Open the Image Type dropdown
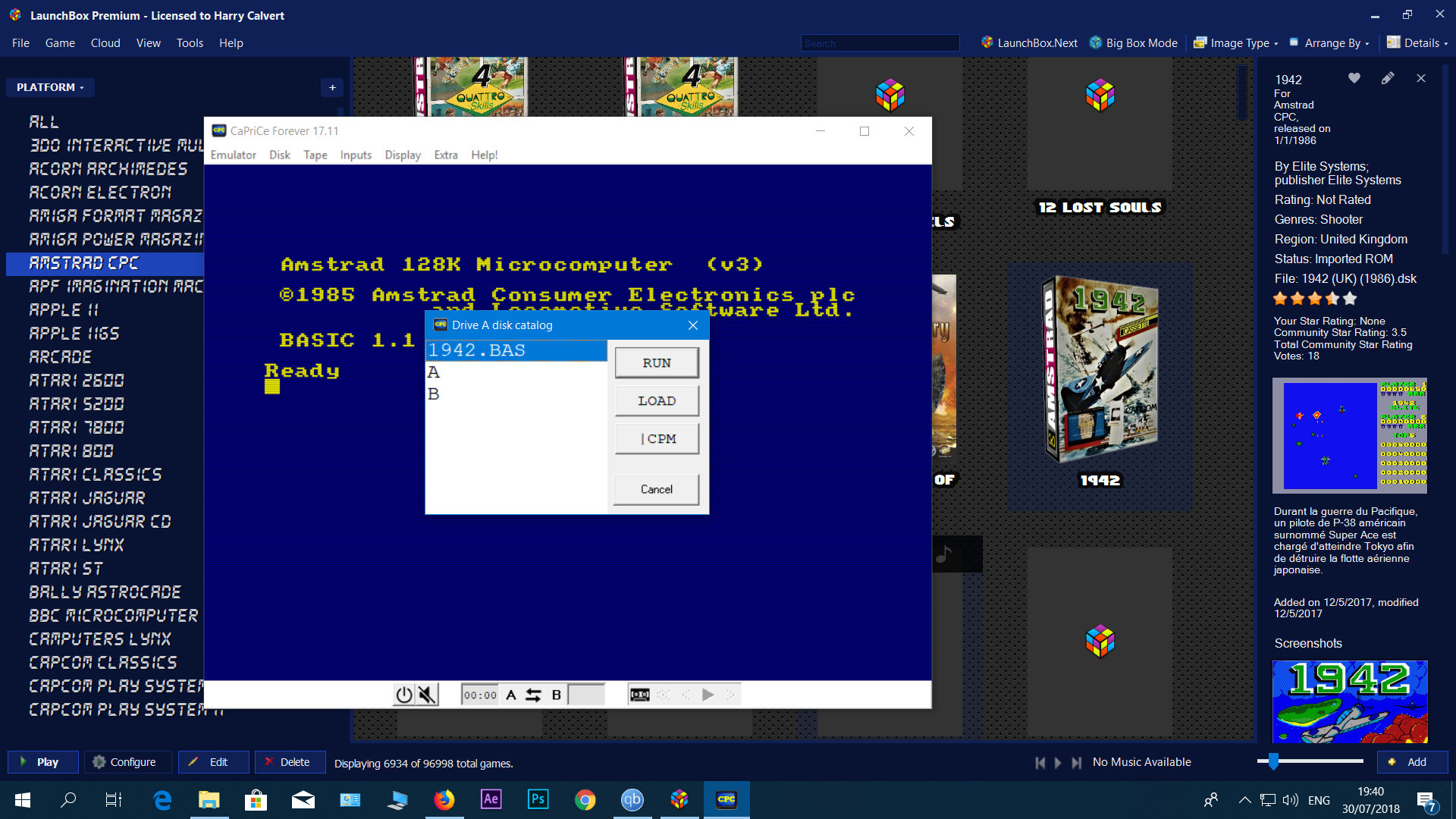 click(1236, 43)
